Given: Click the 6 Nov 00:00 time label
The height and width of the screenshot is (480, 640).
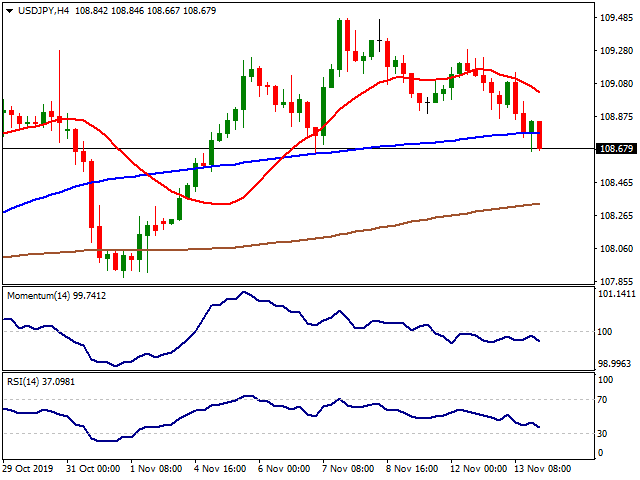Looking at the screenshot, I should [x=284, y=469].
